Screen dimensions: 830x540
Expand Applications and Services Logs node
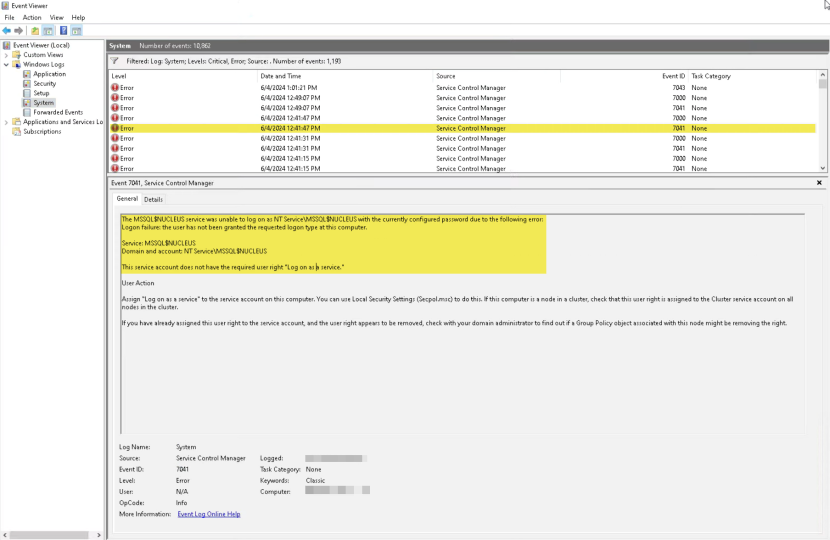(6, 122)
